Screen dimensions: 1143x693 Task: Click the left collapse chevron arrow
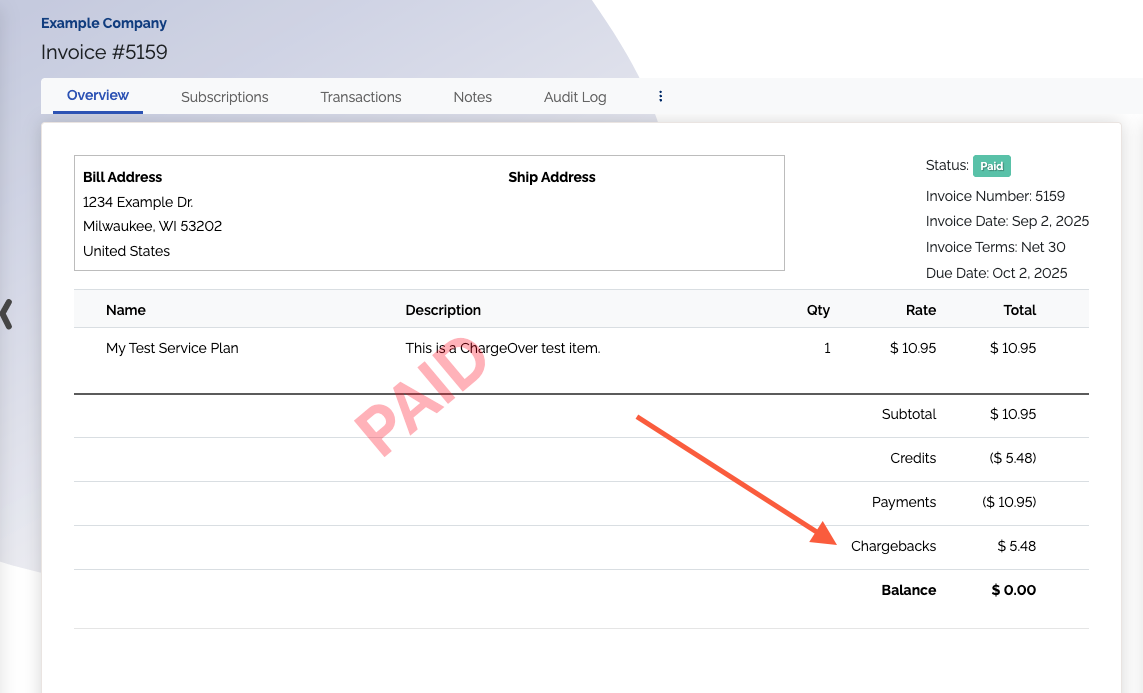(x=7, y=313)
